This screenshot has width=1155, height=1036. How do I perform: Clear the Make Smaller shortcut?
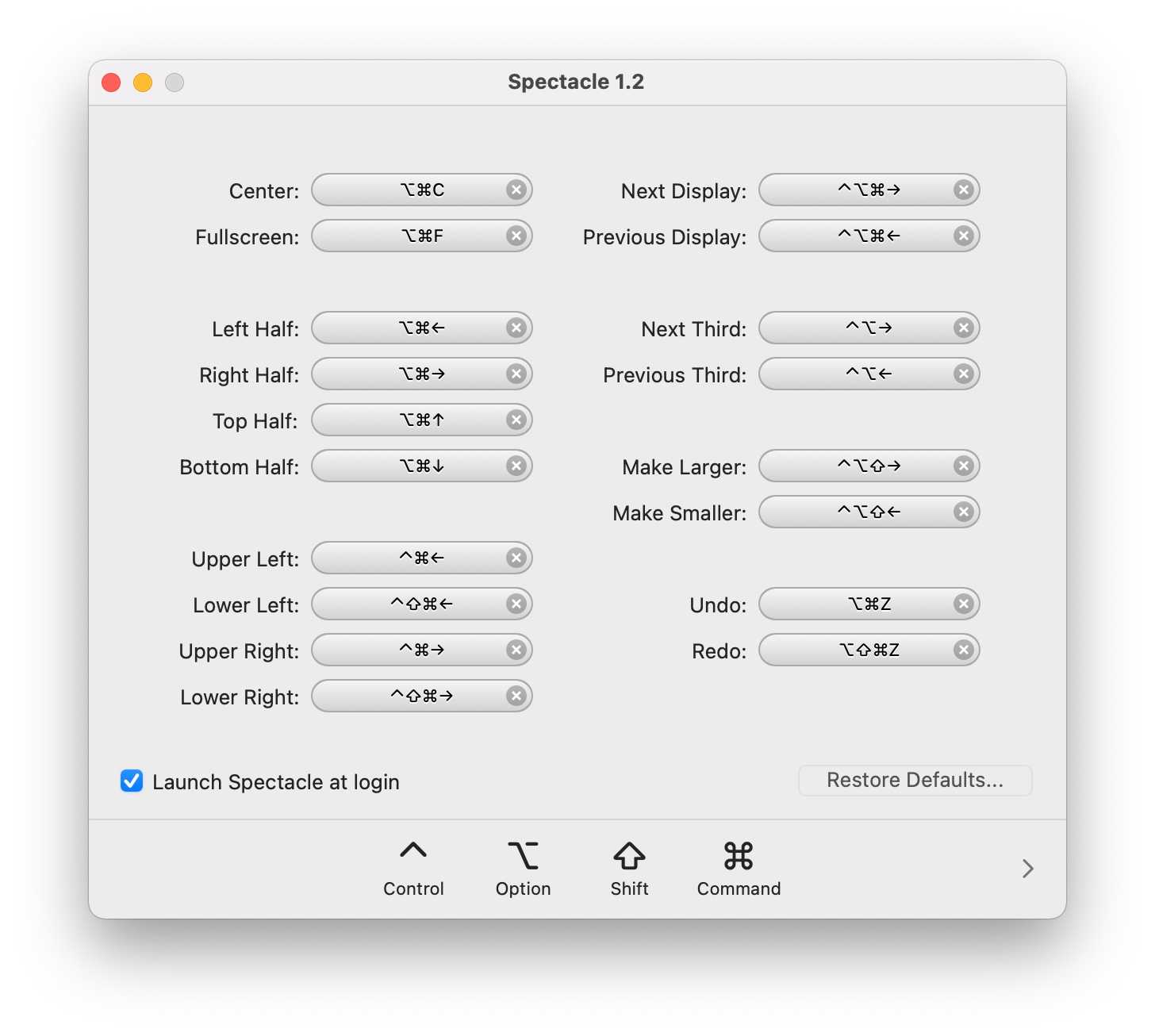[964, 512]
